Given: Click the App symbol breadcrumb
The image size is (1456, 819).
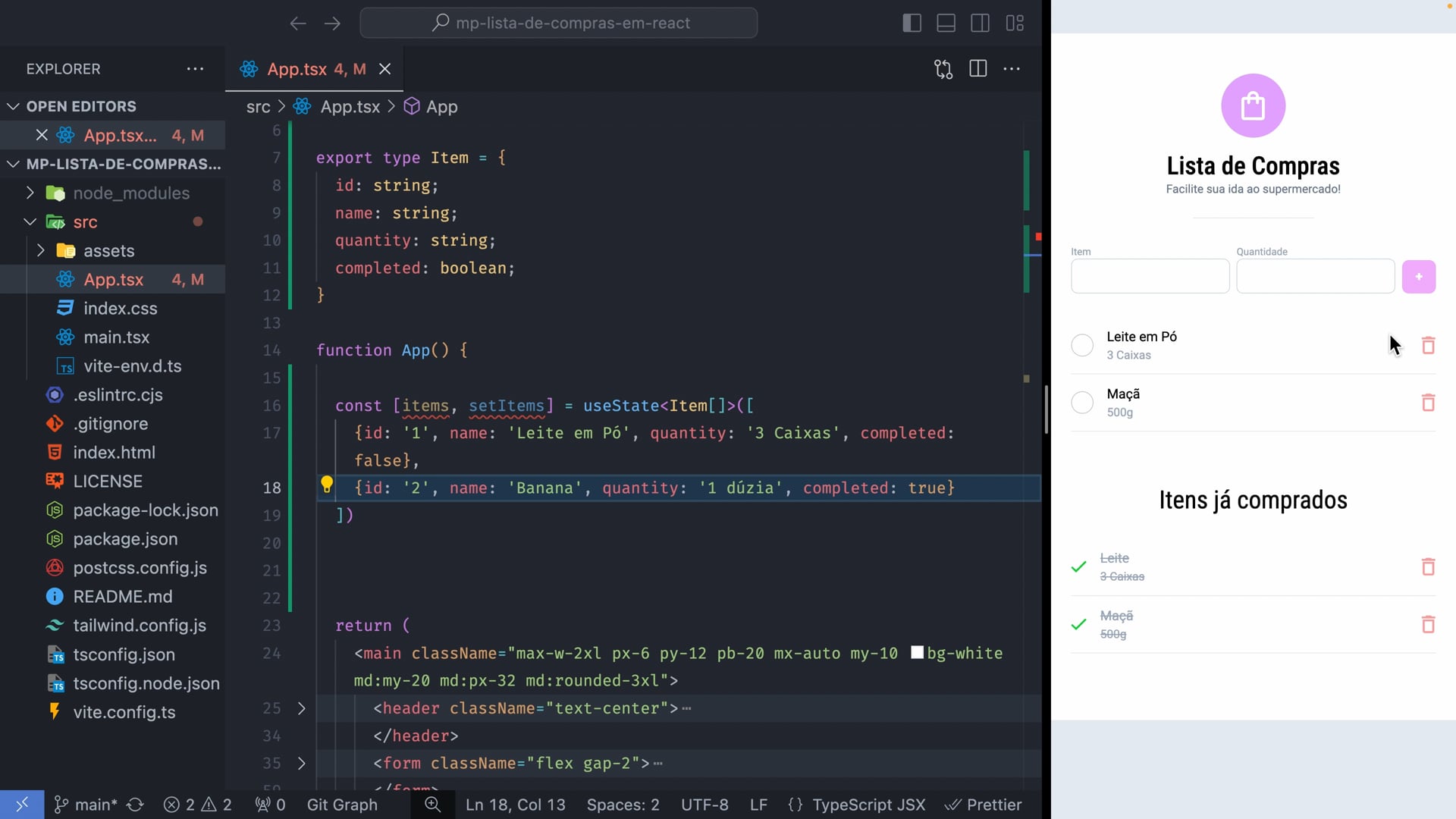Looking at the screenshot, I should [441, 107].
